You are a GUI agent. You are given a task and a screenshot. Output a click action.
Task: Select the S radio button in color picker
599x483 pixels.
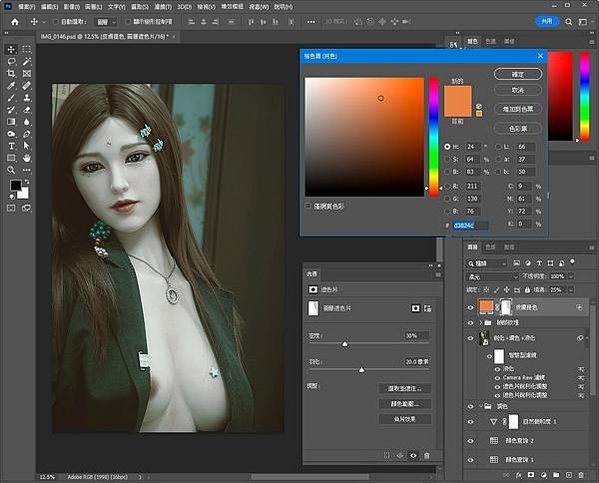click(x=447, y=159)
